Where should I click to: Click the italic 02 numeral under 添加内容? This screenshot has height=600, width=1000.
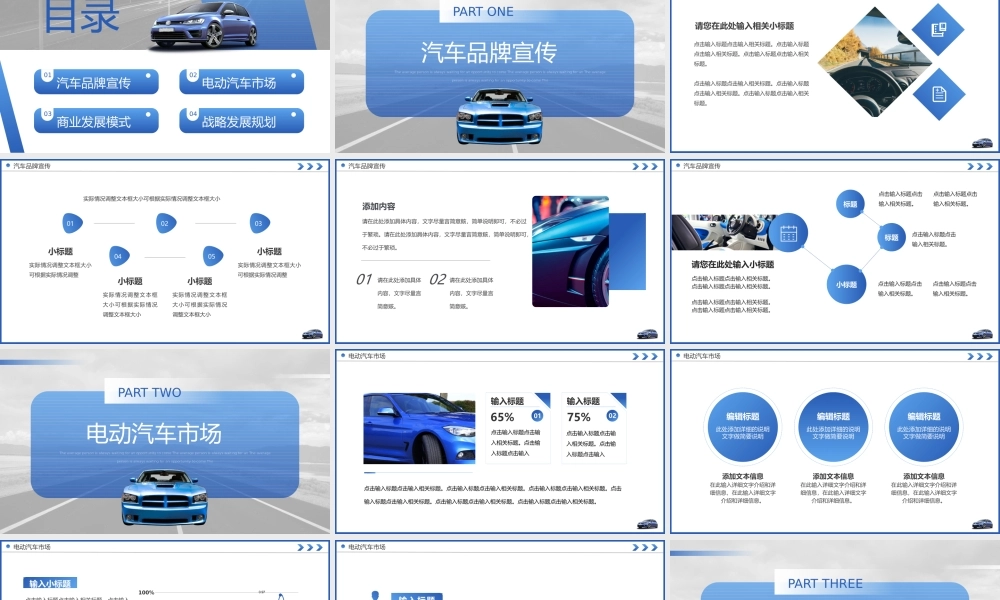point(438,279)
